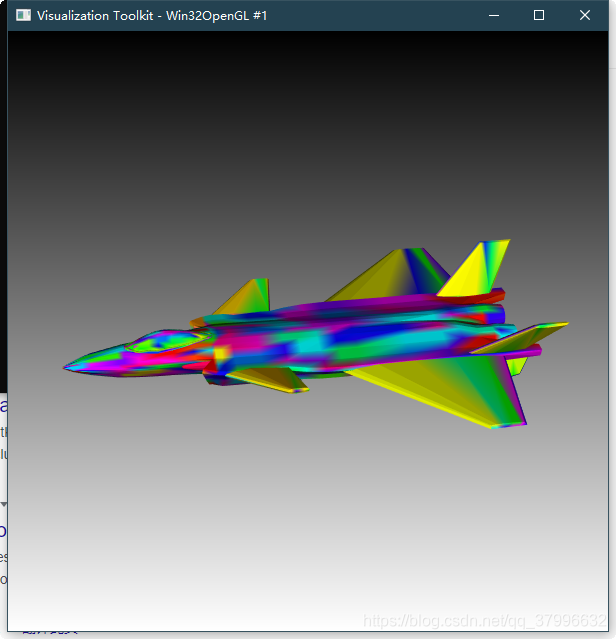The image size is (616, 639).
Task: Close the Visualization Toolkit window
Action: 585,15
